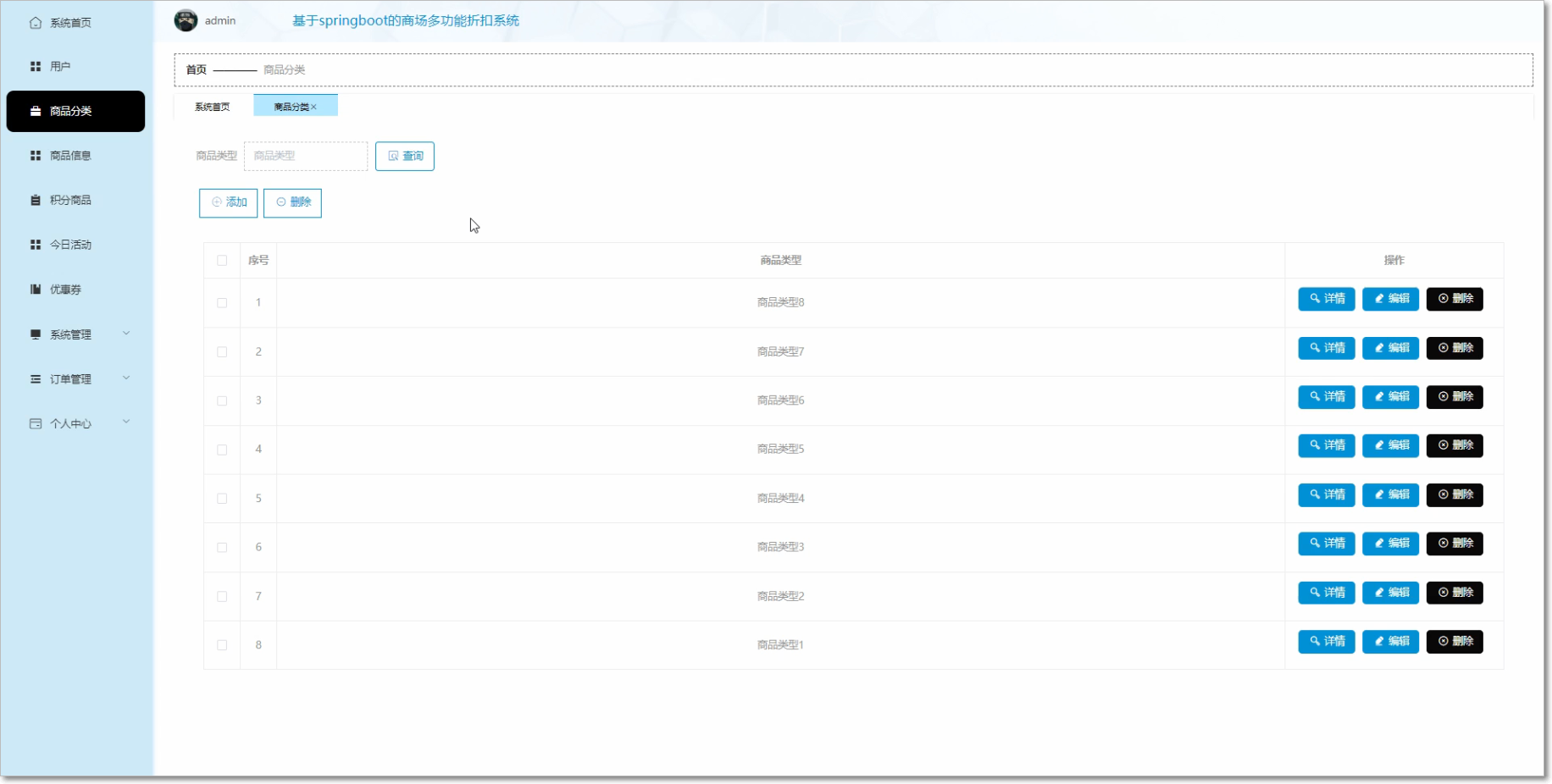Click 编辑 for 商品类型8
This screenshot has height=784, width=1552.
coord(1390,299)
